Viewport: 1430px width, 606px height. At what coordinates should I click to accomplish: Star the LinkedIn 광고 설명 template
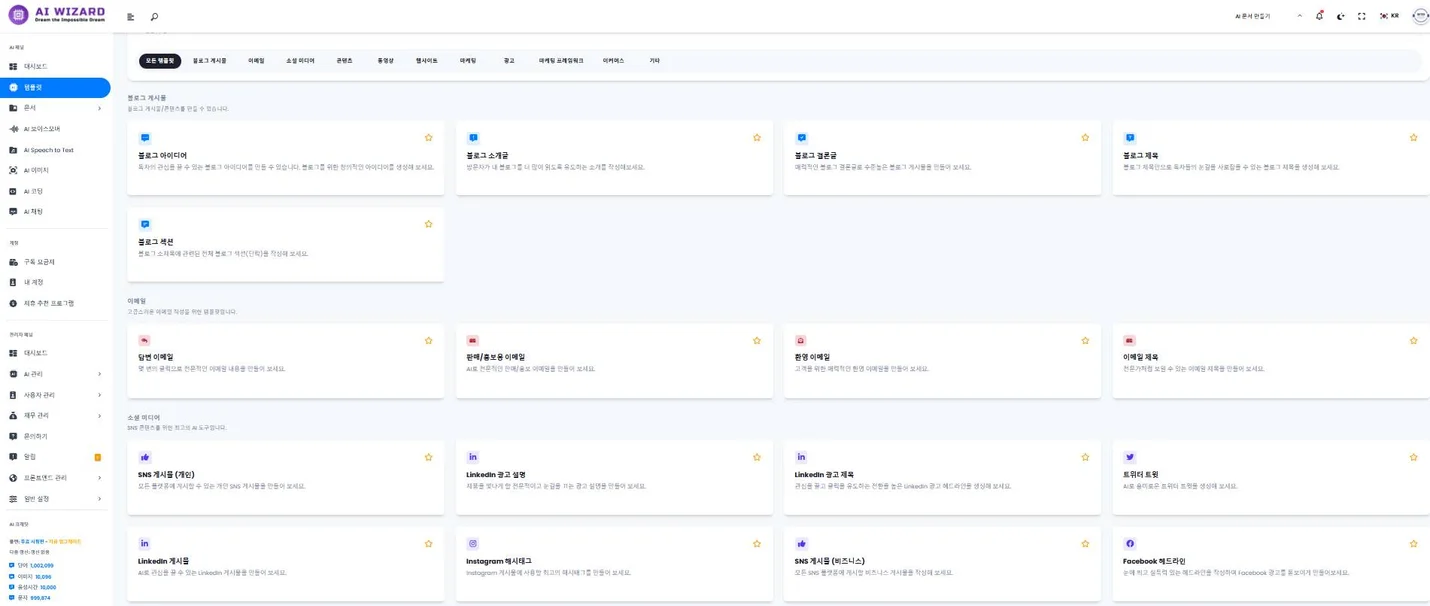click(757, 457)
